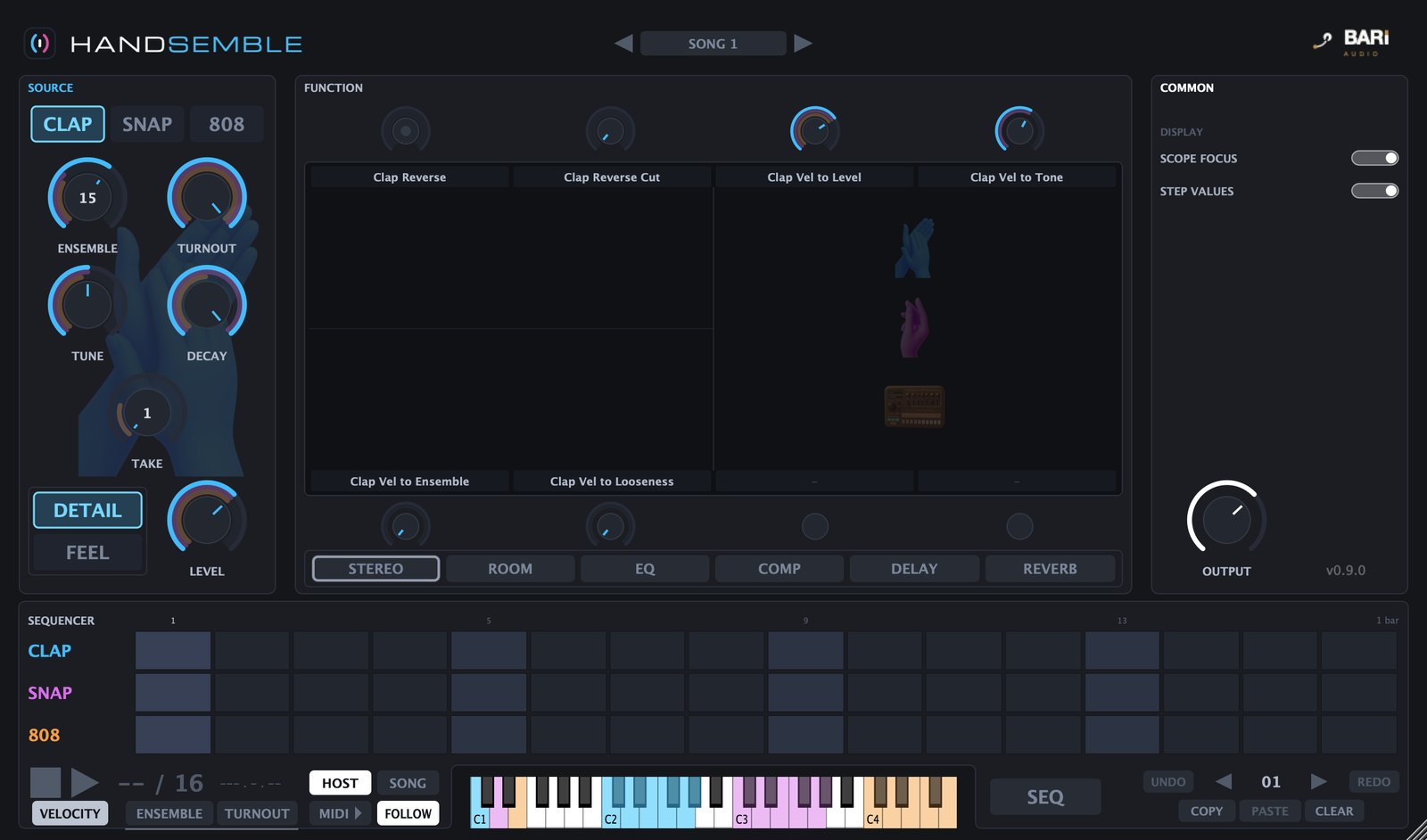Go to previous song with left arrow
1427x840 pixels.
pos(623,43)
